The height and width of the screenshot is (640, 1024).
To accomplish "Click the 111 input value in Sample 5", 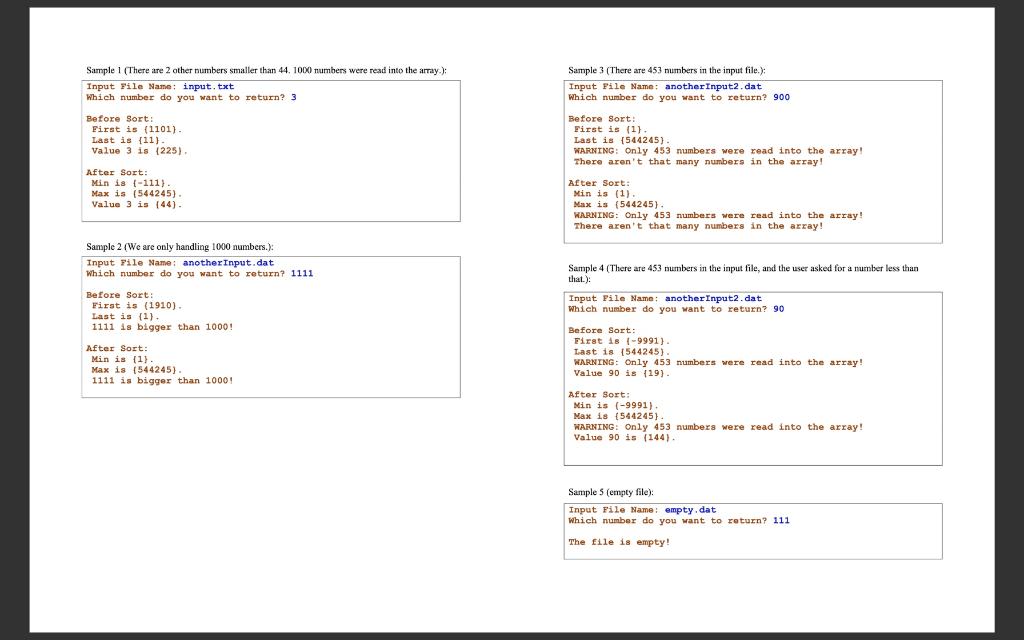I will coord(781,520).
